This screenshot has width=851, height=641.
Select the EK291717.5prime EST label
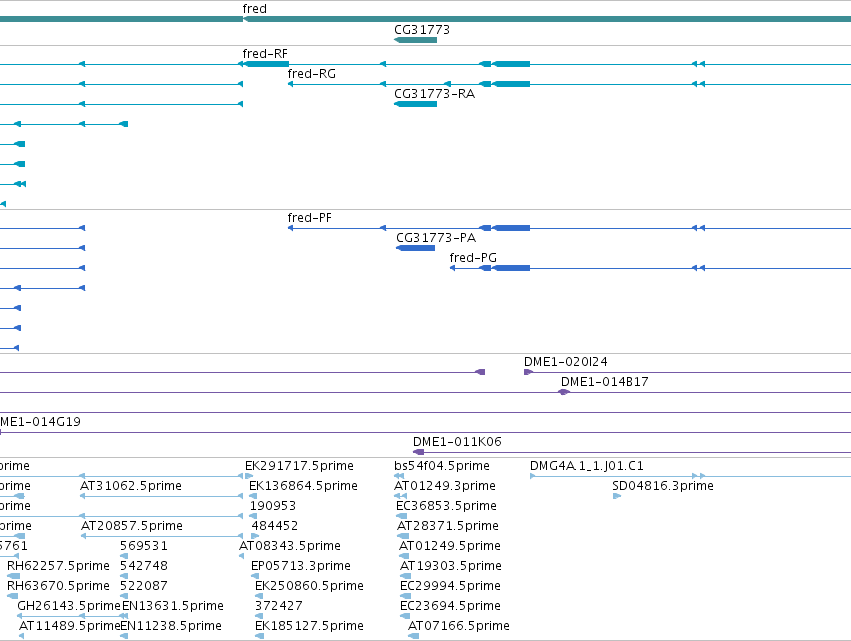click(x=299, y=466)
